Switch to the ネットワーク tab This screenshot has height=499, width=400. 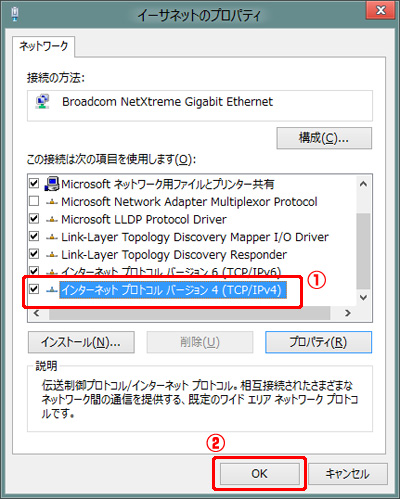44,46
